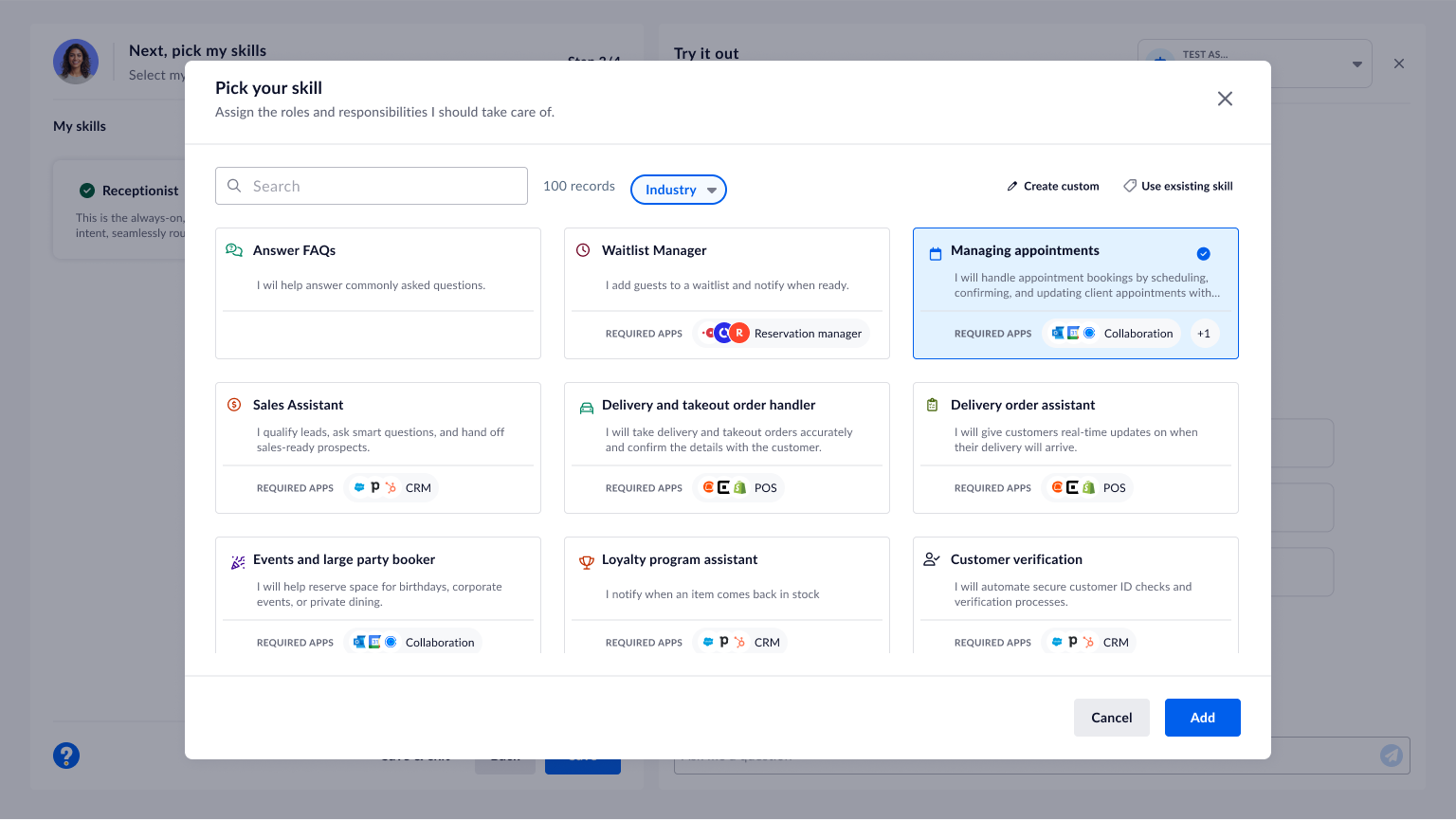Select the Answer FAQs skill card
Viewport: 1456px width, 820px height.
pyautogui.click(x=378, y=293)
